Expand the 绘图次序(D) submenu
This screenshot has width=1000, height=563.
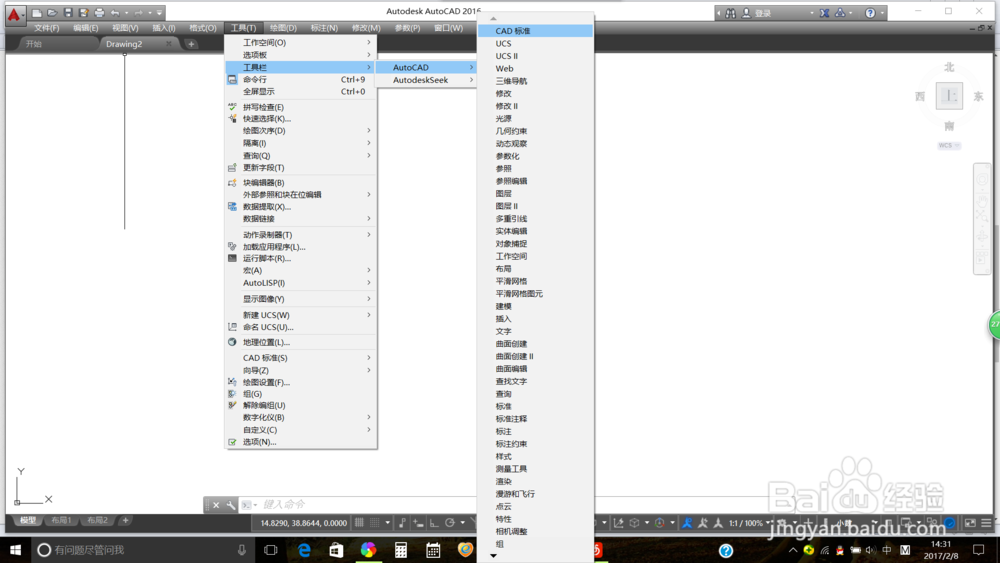(300, 131)
